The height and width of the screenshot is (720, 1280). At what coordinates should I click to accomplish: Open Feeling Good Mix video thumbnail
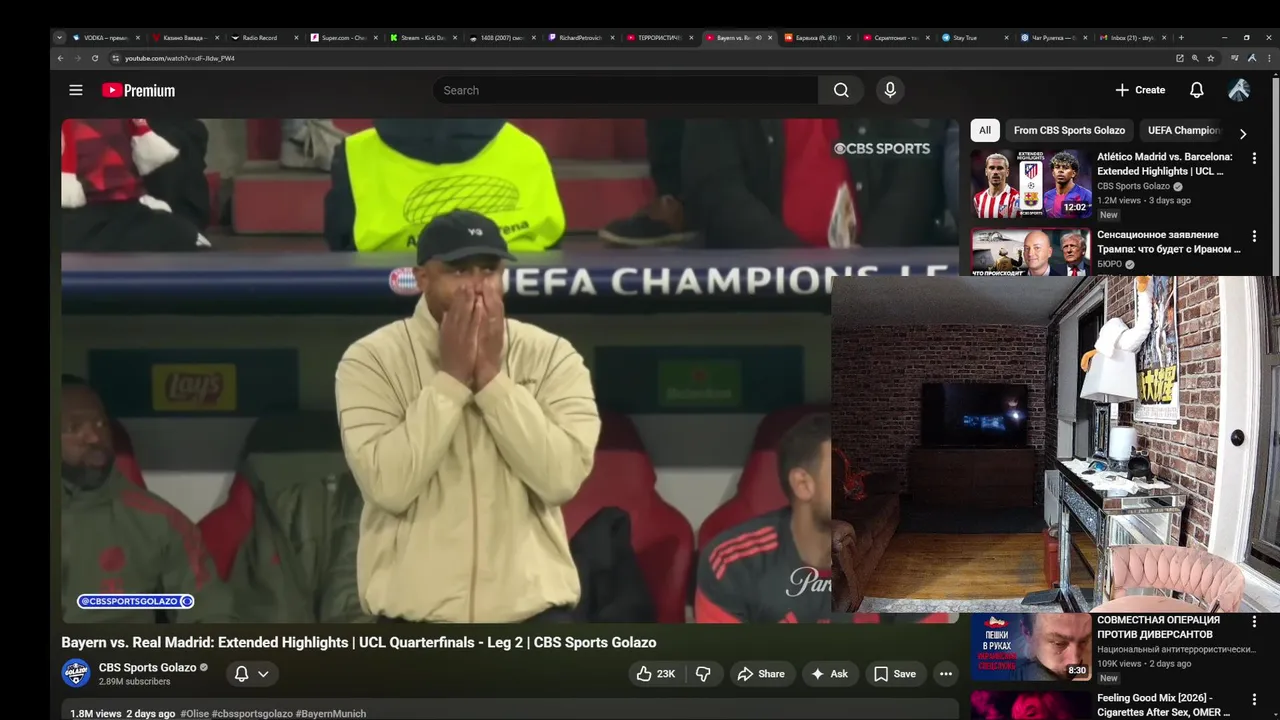tap(1031, 705)
